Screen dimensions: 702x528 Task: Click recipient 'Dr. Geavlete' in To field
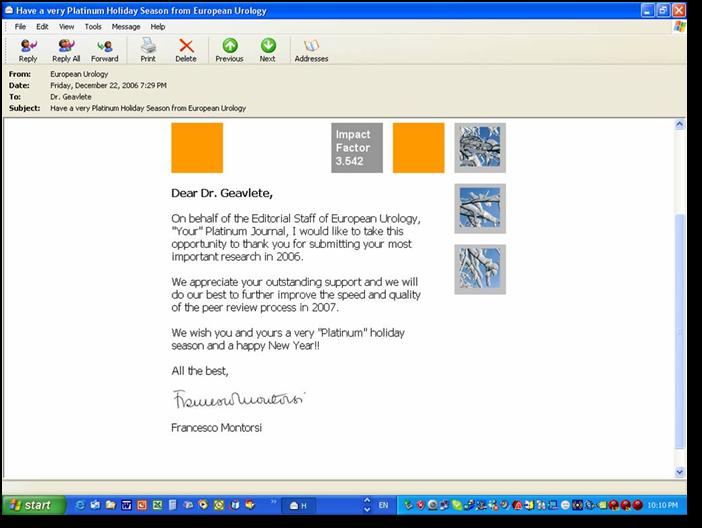(71, 97)
